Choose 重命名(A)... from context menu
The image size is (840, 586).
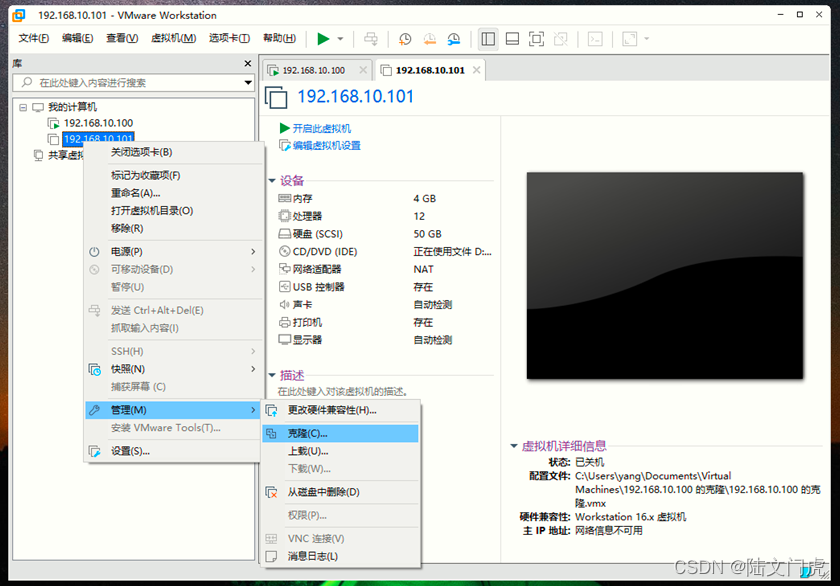(x=174, y=193)
